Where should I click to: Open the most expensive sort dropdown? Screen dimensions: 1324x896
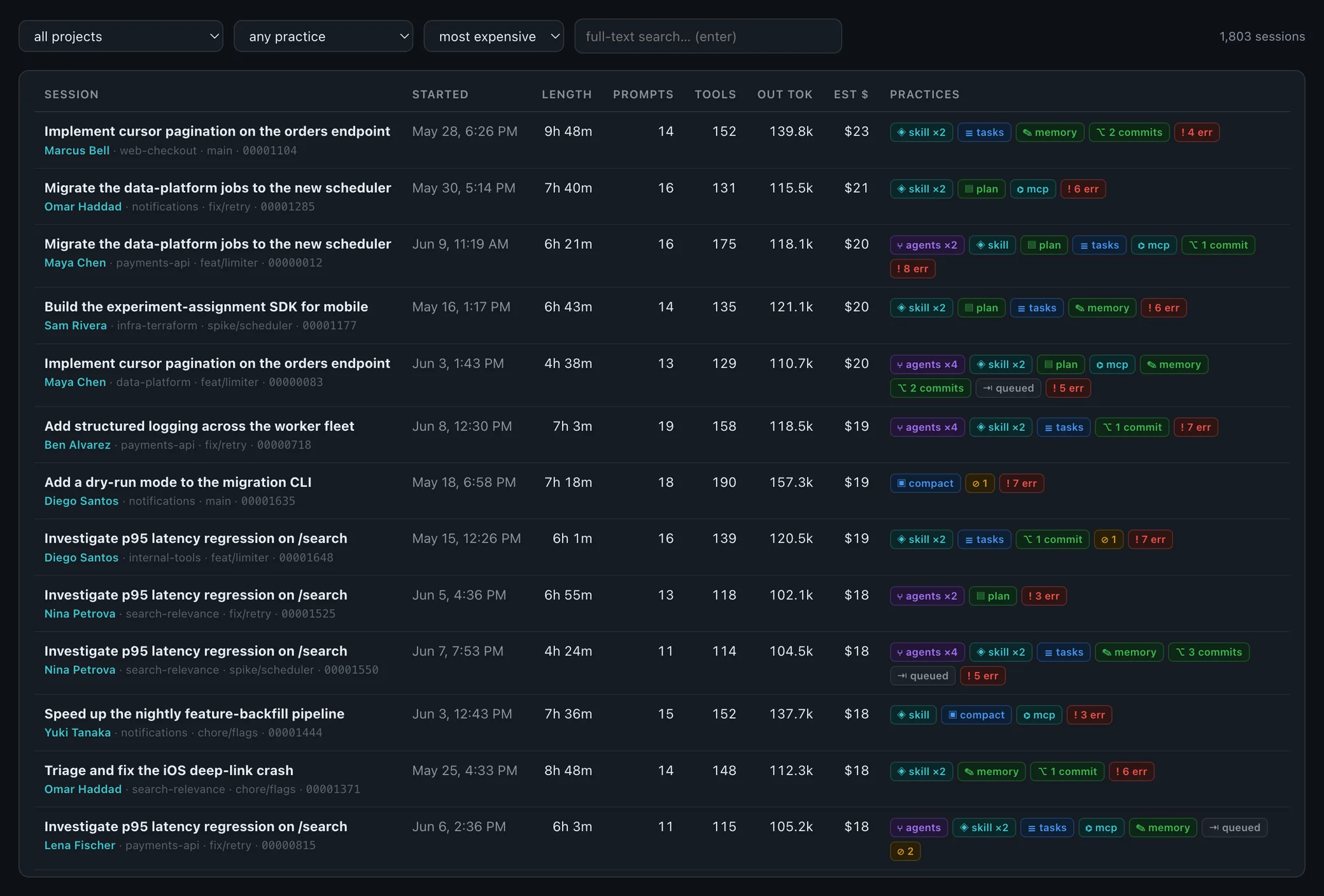(x=494, y=36)
